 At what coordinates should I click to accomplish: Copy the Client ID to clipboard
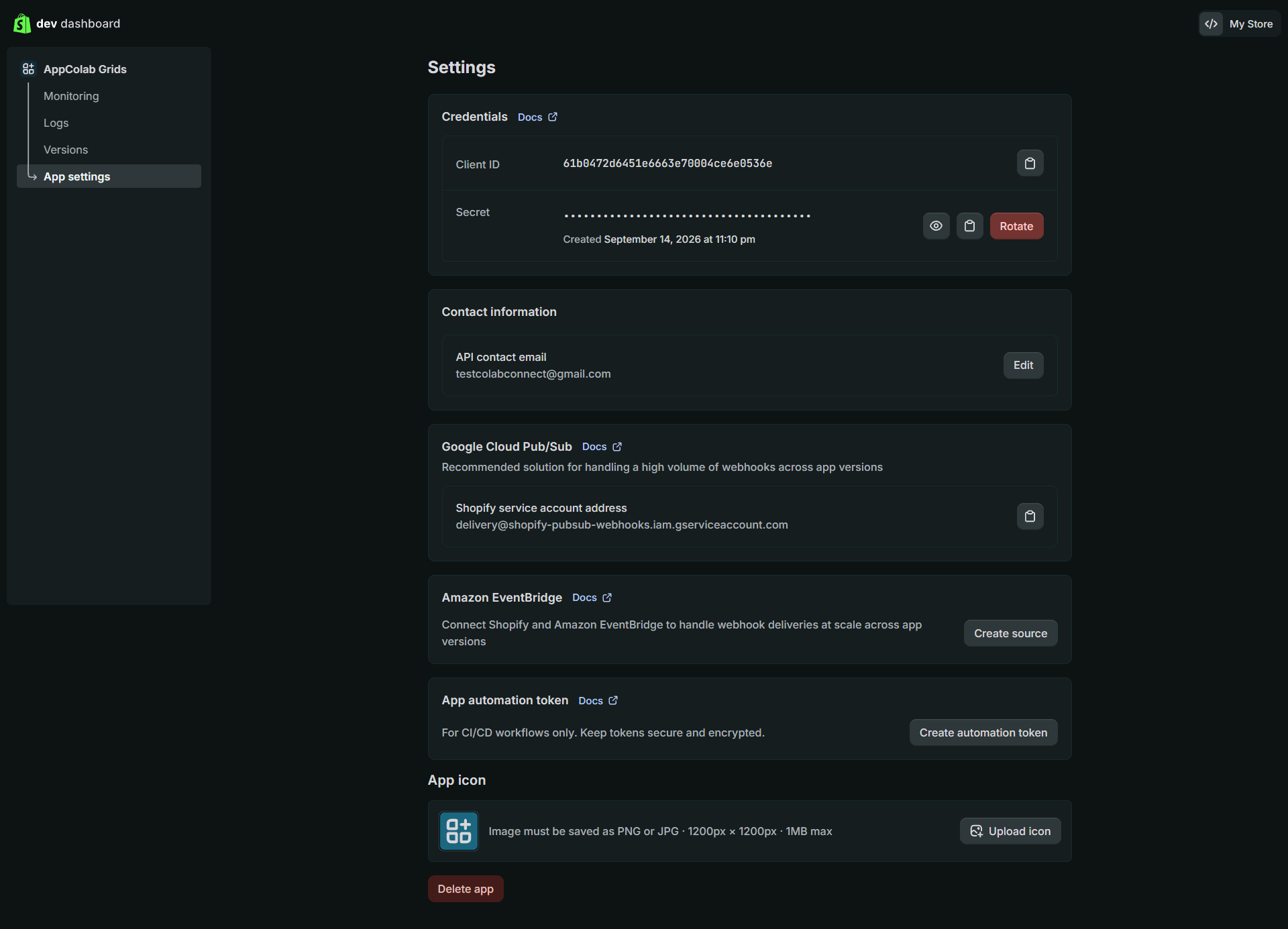[1030, 163]
